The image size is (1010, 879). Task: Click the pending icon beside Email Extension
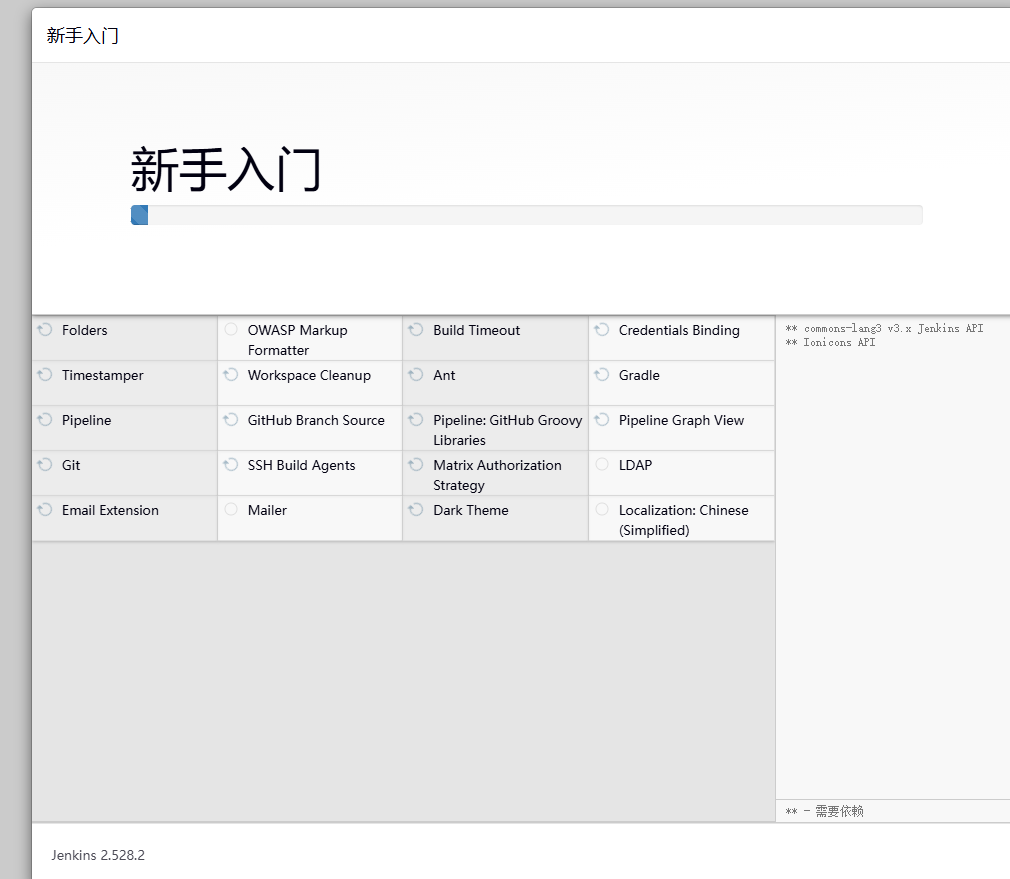coord(45,510)
